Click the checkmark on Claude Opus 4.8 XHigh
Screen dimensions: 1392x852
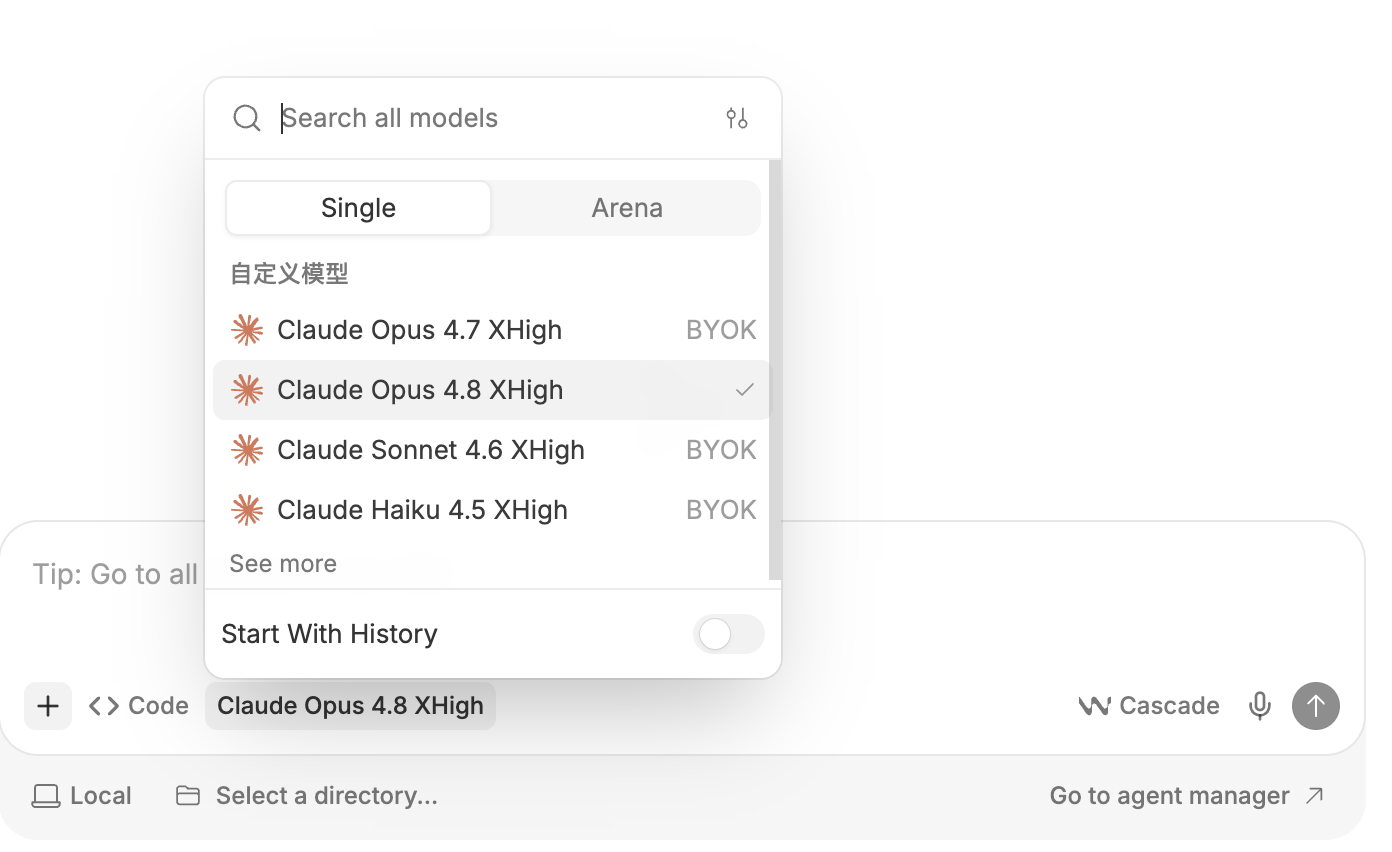pos(744,390)
